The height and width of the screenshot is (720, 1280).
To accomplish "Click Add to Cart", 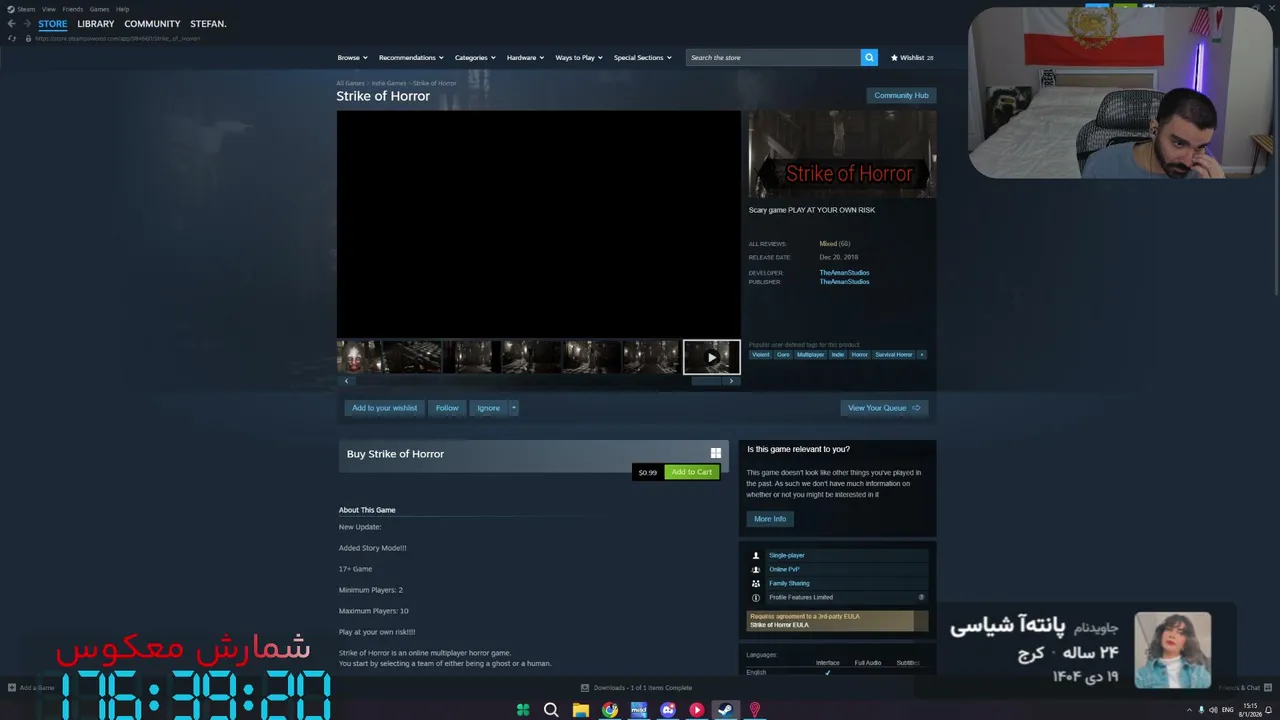I will (692, 472).
